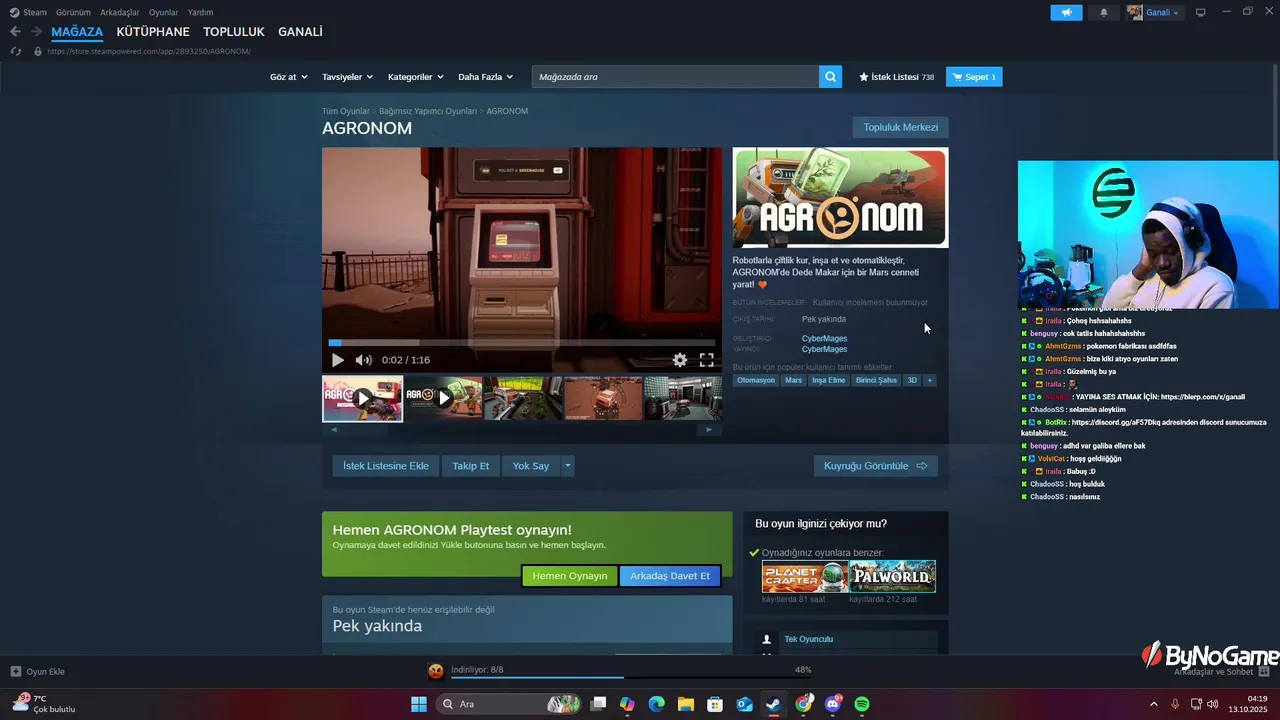Click the Topluluk Merkezi button
The image size is (1280, 720).
click(900, 127)
